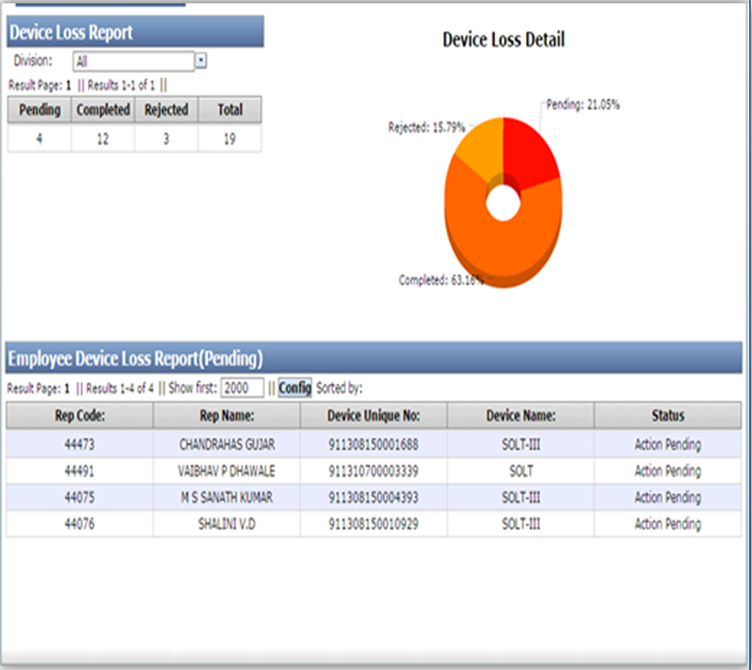Sort by Rep Name column header

(x=227, y=415)
